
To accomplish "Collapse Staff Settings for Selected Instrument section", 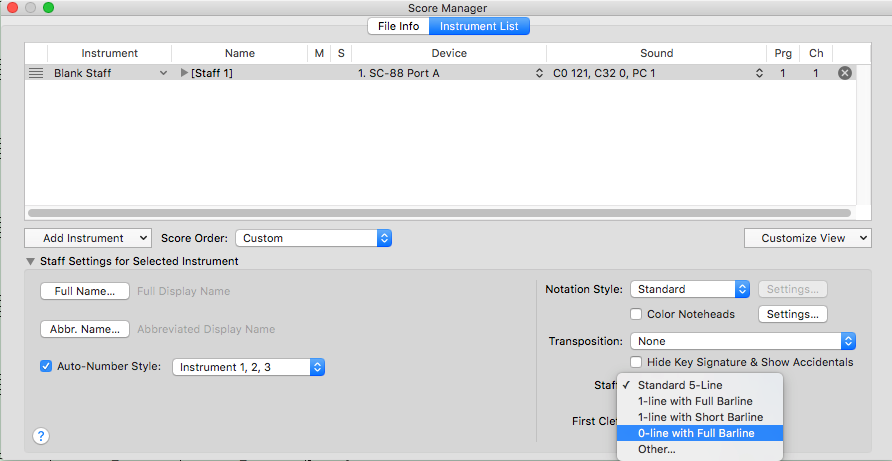I will (30, 261).
